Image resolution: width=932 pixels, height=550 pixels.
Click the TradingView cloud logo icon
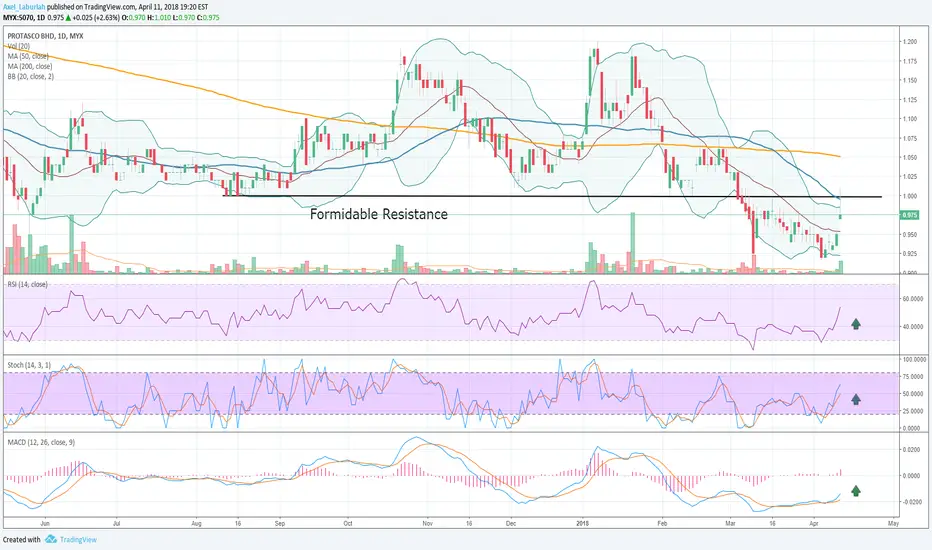click(51, 539)
